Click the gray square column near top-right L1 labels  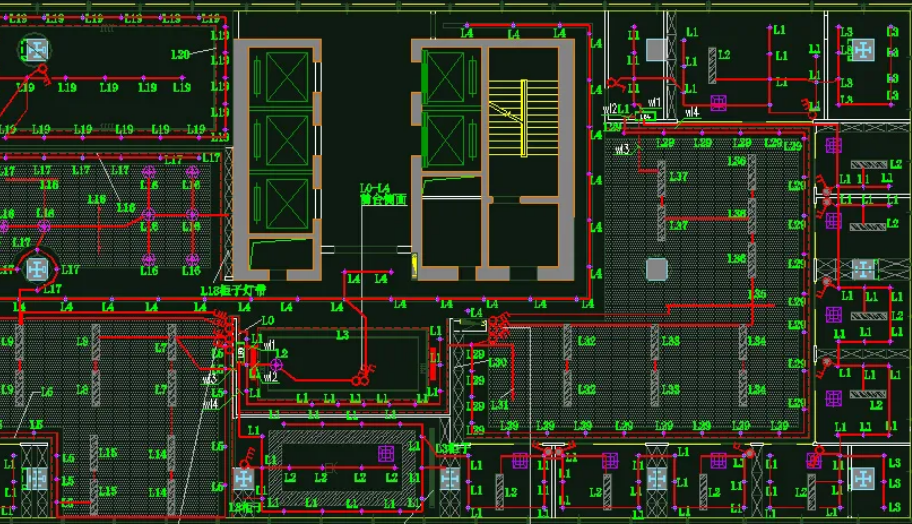[x=655, y=49]
